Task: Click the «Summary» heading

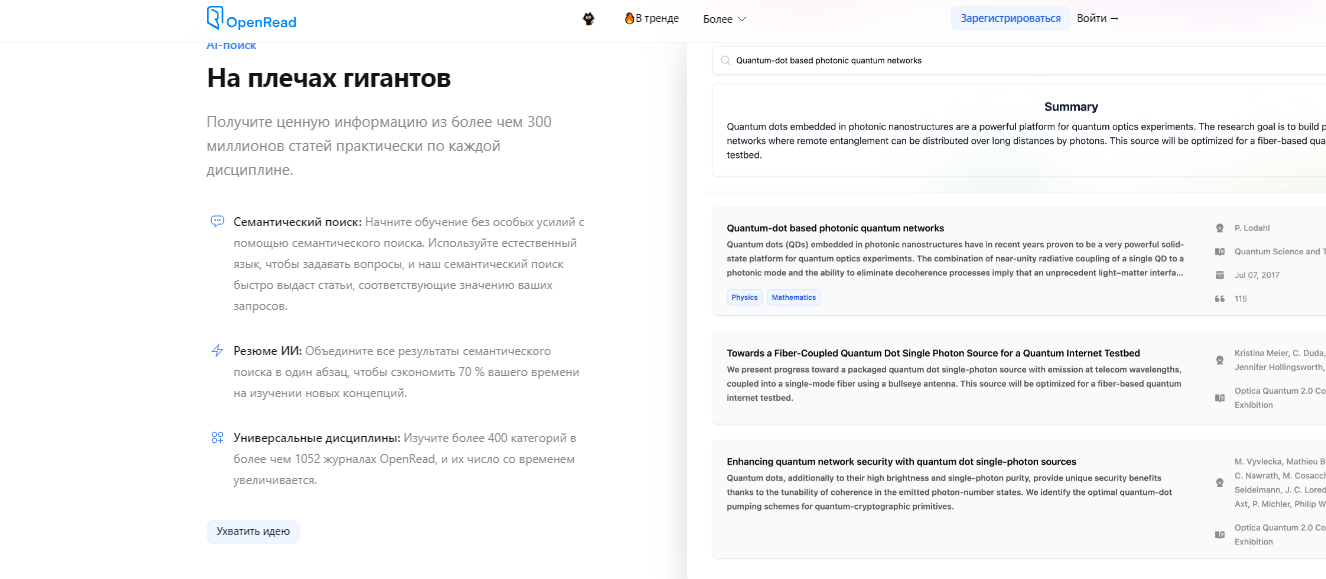Action: click(x=1071, y=107)
